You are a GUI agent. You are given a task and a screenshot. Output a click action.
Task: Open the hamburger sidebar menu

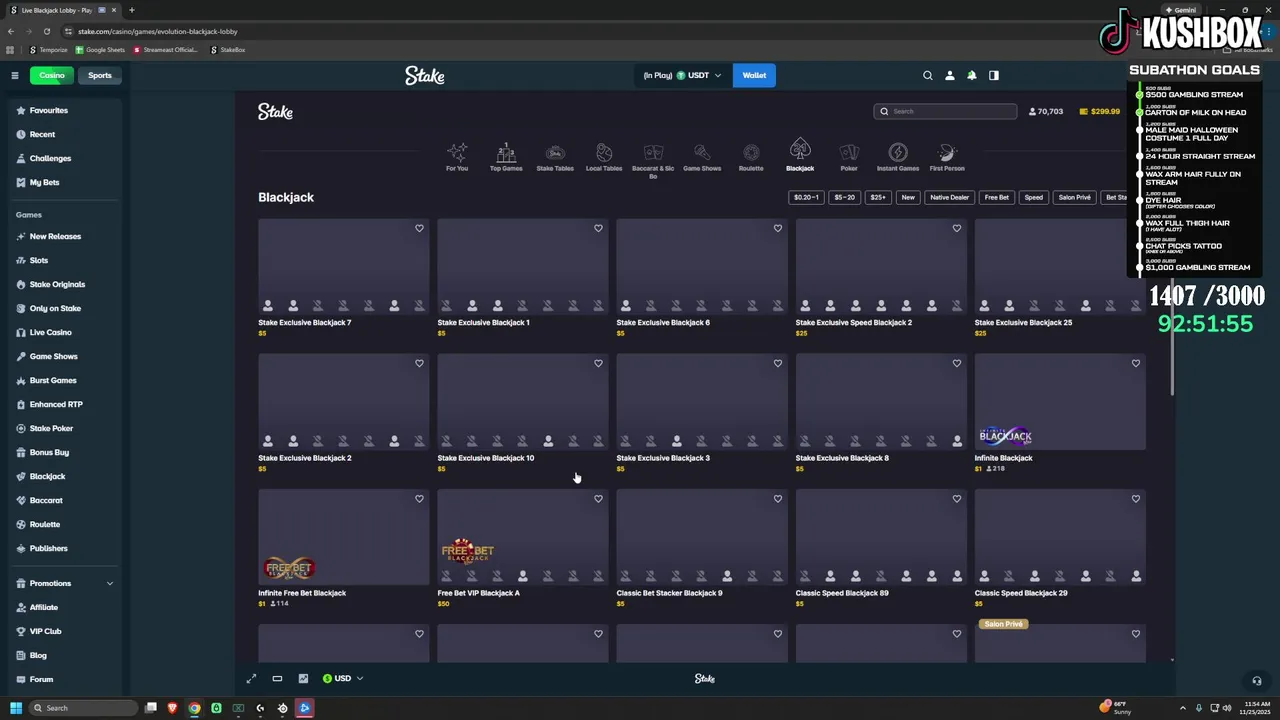(x=15, y=75)
